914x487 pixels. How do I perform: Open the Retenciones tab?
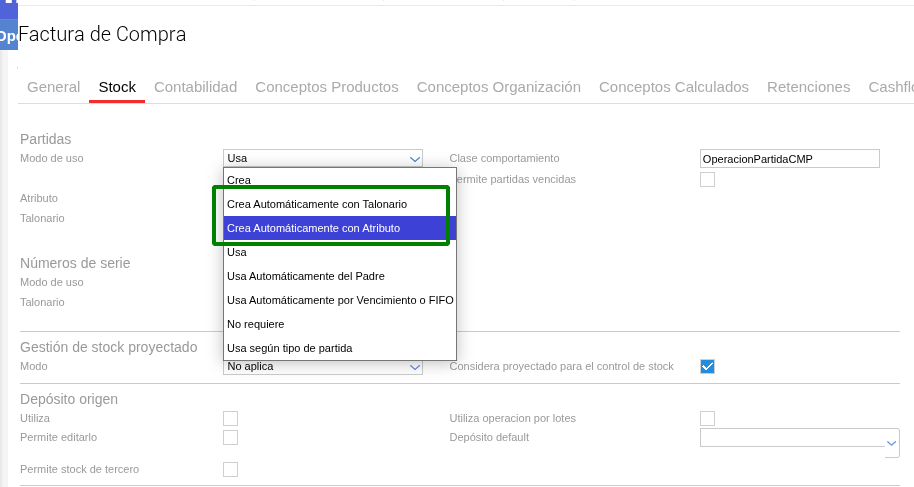click(808, 87)
